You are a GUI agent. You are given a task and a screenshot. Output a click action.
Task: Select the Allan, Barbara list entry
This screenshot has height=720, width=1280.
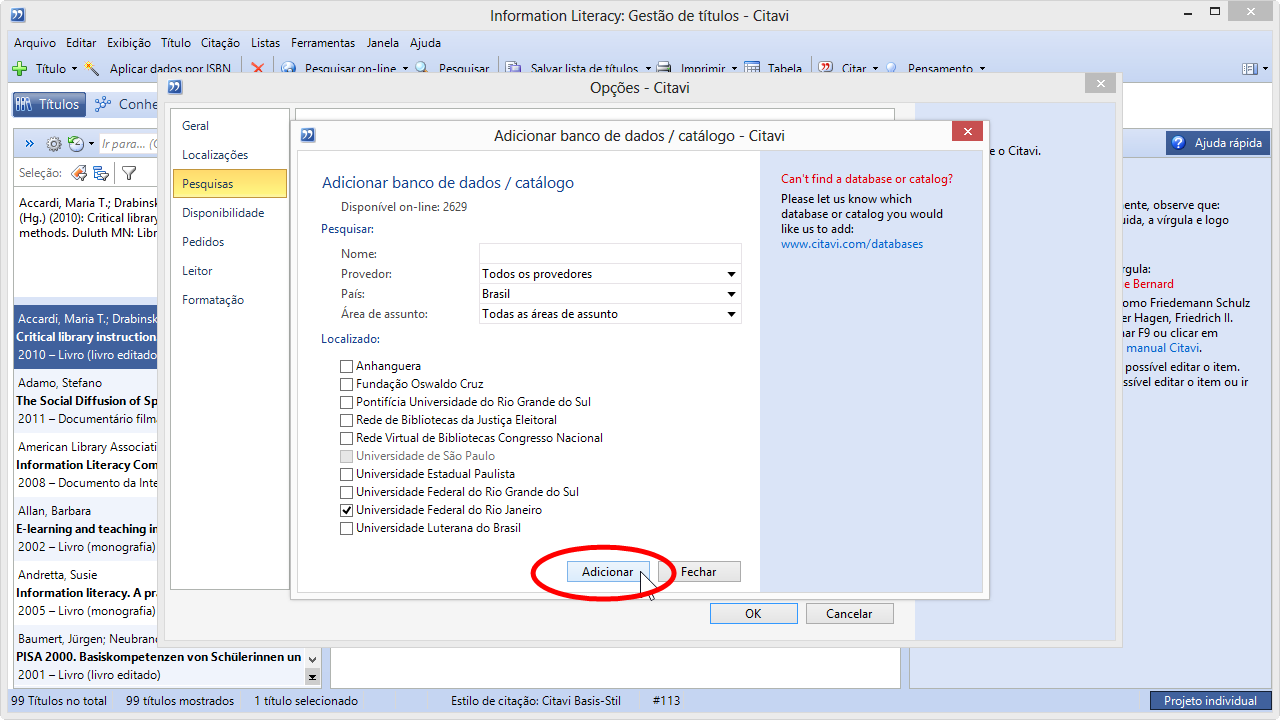click(x=85, y=529)
